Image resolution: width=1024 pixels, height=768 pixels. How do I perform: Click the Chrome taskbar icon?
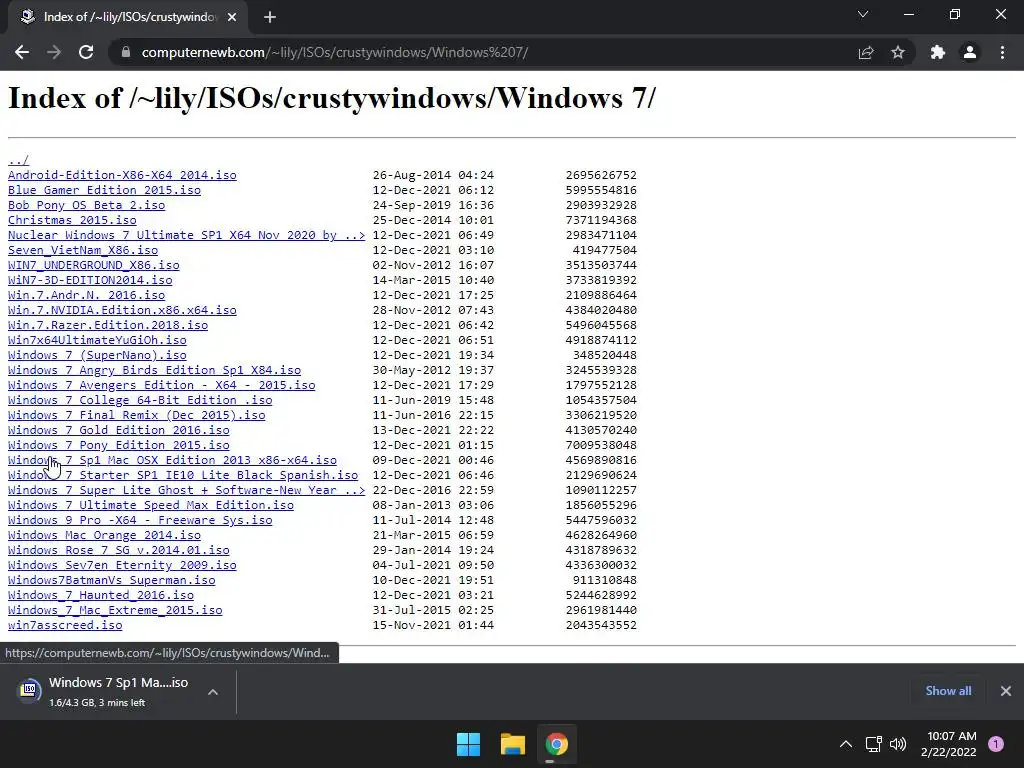(556, 744)
